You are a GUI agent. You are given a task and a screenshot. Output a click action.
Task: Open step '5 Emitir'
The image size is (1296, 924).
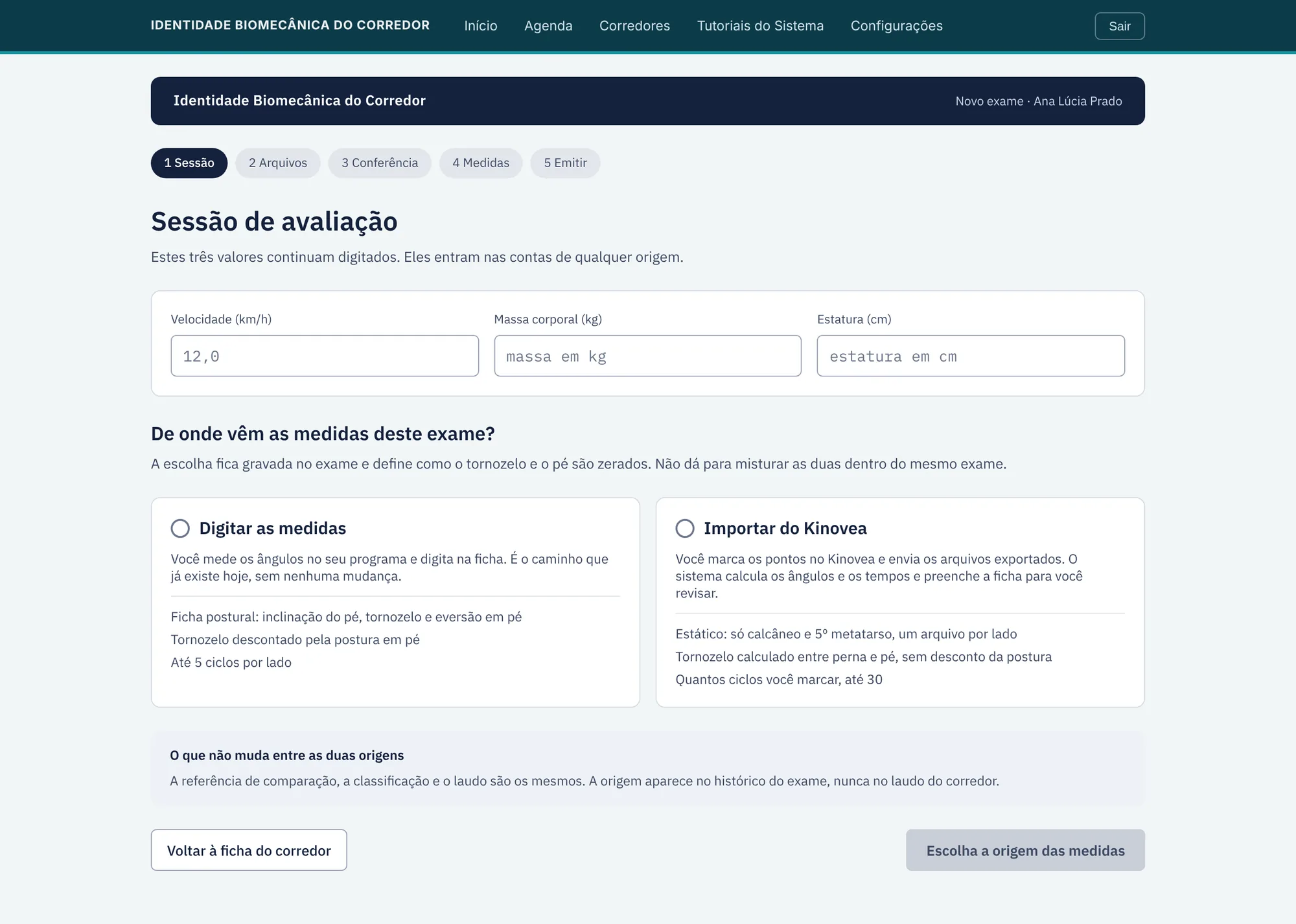pos(566,163)
